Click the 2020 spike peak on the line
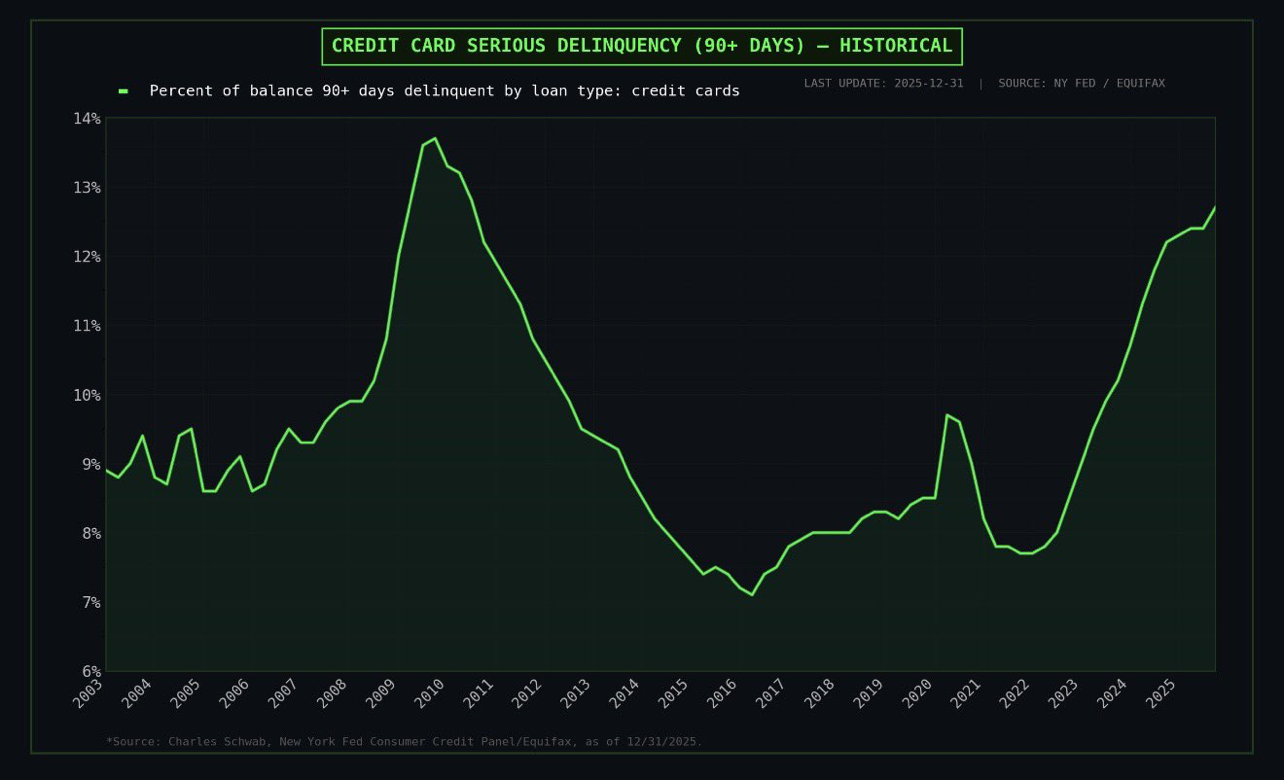The width and height of the screenshot is (1284, 780). click(946, 415)
